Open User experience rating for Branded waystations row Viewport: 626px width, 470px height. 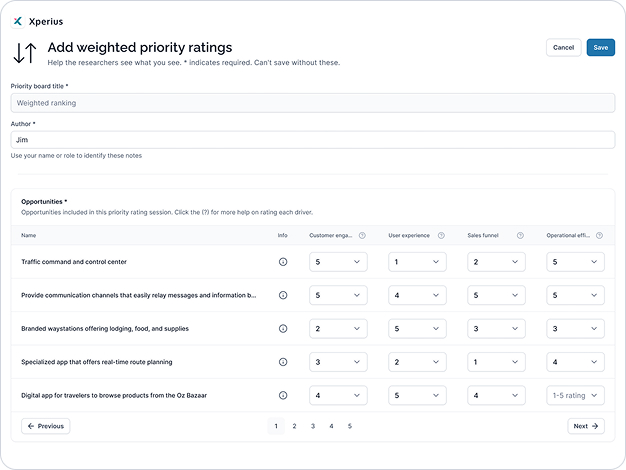pyautogui.click(x=417, y=329)
